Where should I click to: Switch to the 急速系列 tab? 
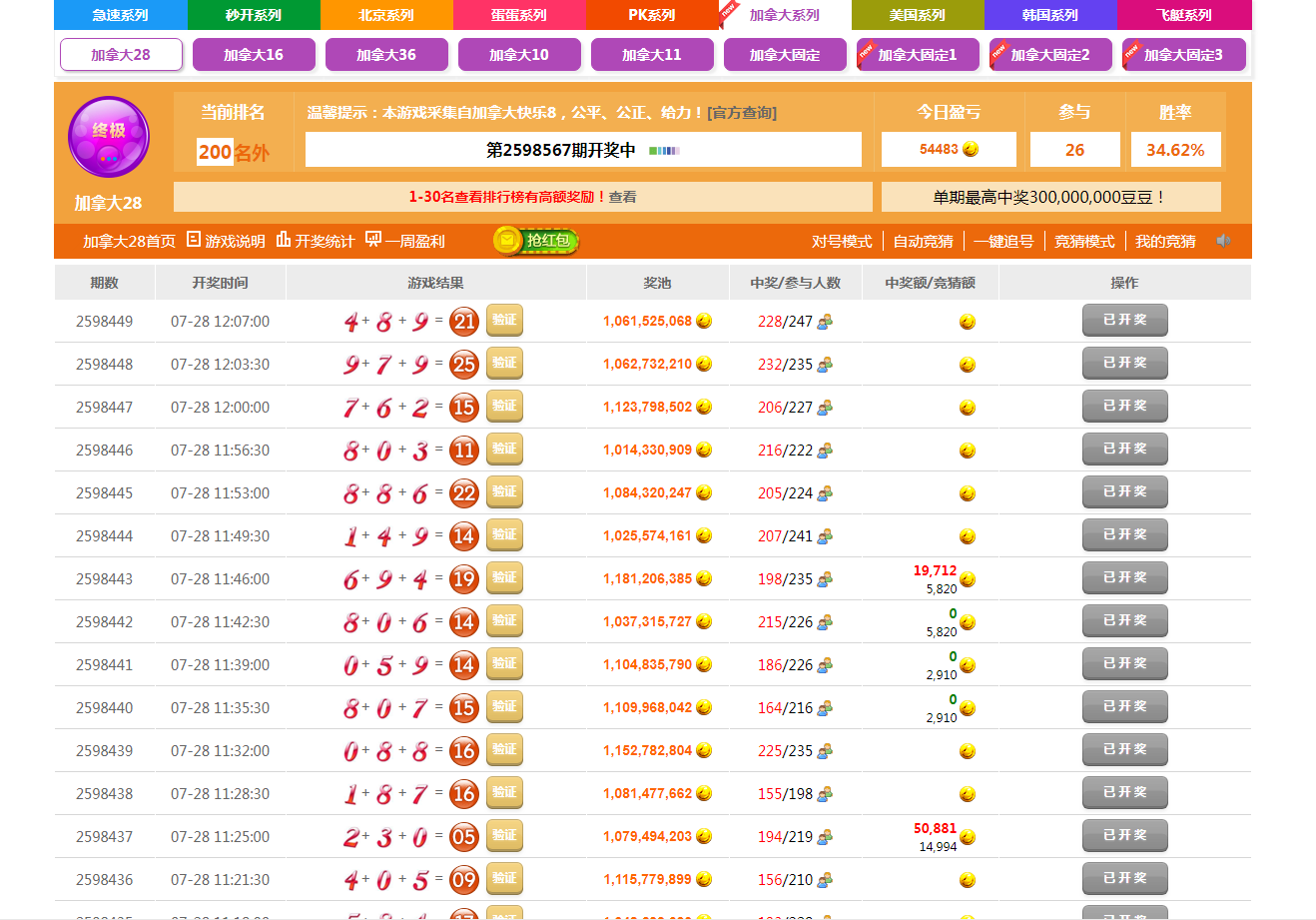pos(120,15)
